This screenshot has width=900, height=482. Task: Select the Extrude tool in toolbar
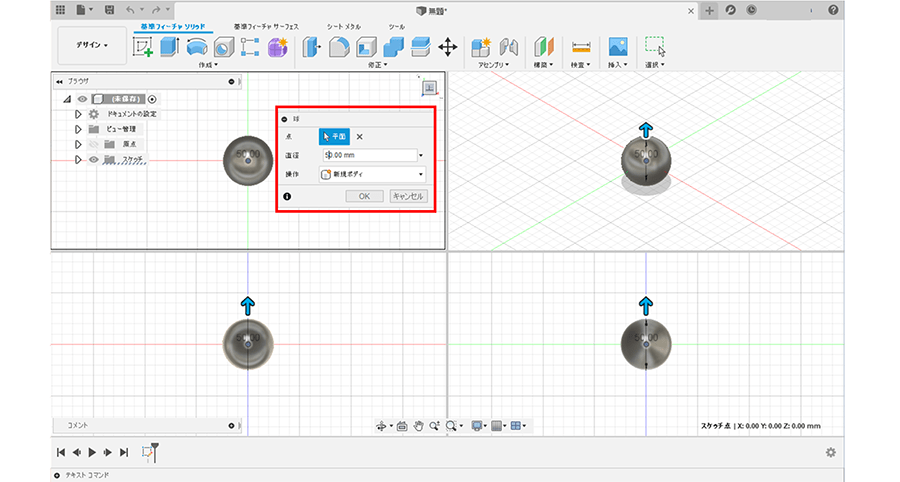pos(169,46)
